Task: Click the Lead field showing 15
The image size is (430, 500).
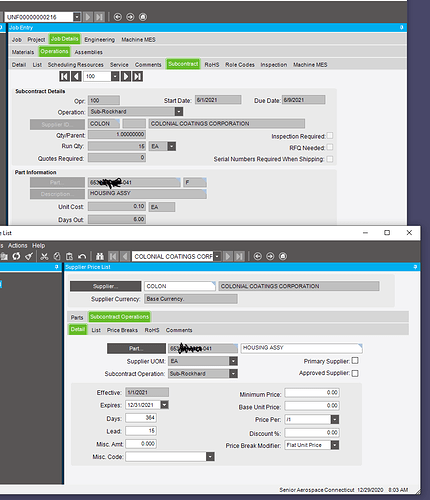Action: 141,431
